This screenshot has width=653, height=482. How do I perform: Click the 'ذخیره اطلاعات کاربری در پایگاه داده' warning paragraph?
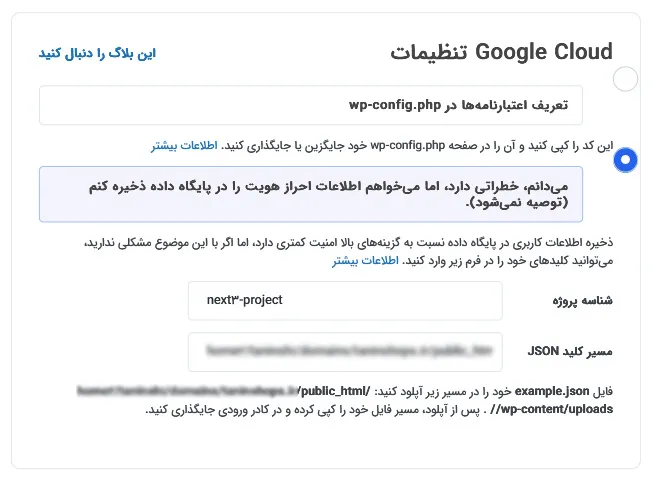click(348, 252)
